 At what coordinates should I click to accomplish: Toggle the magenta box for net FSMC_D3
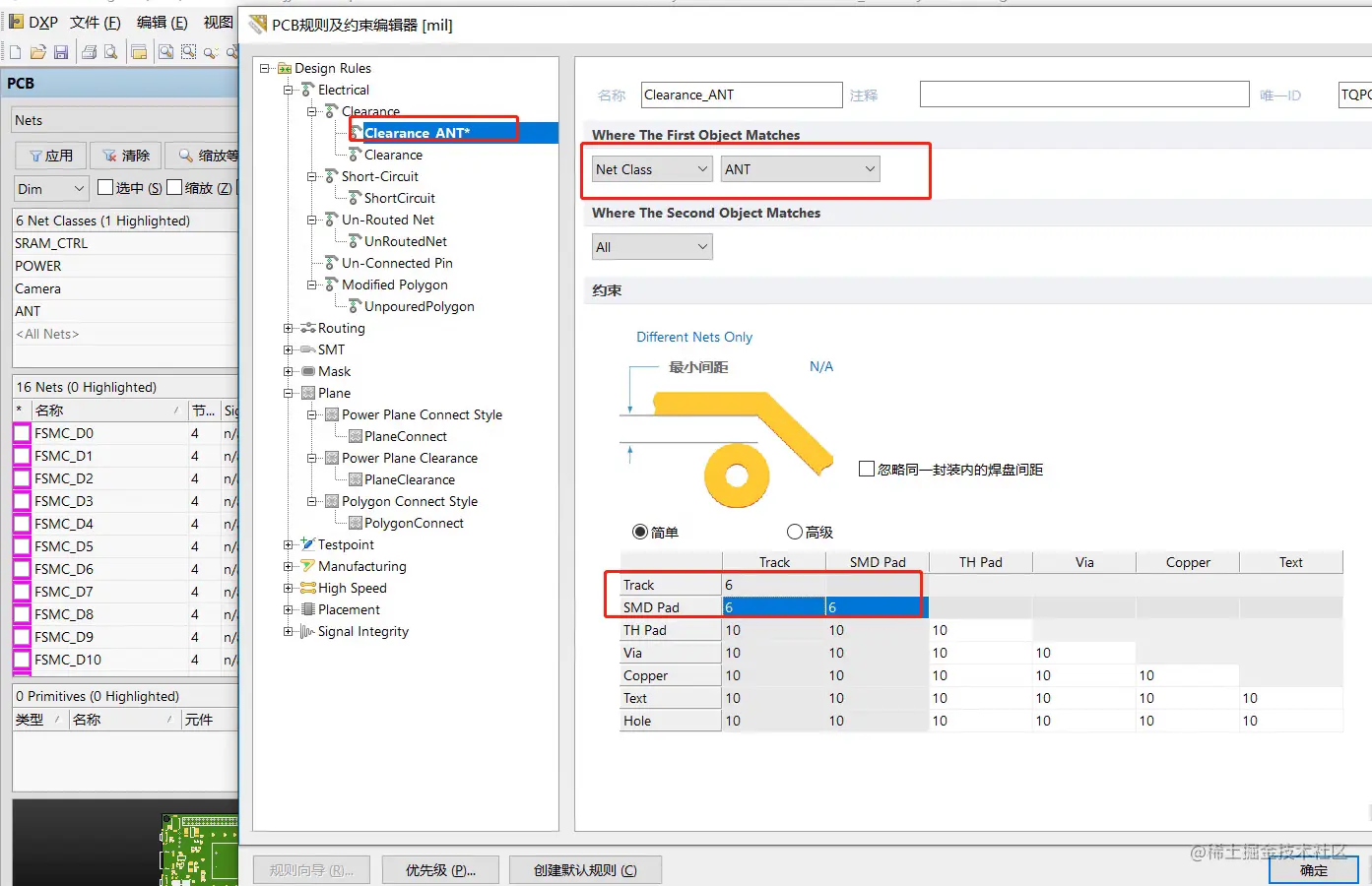22,501
